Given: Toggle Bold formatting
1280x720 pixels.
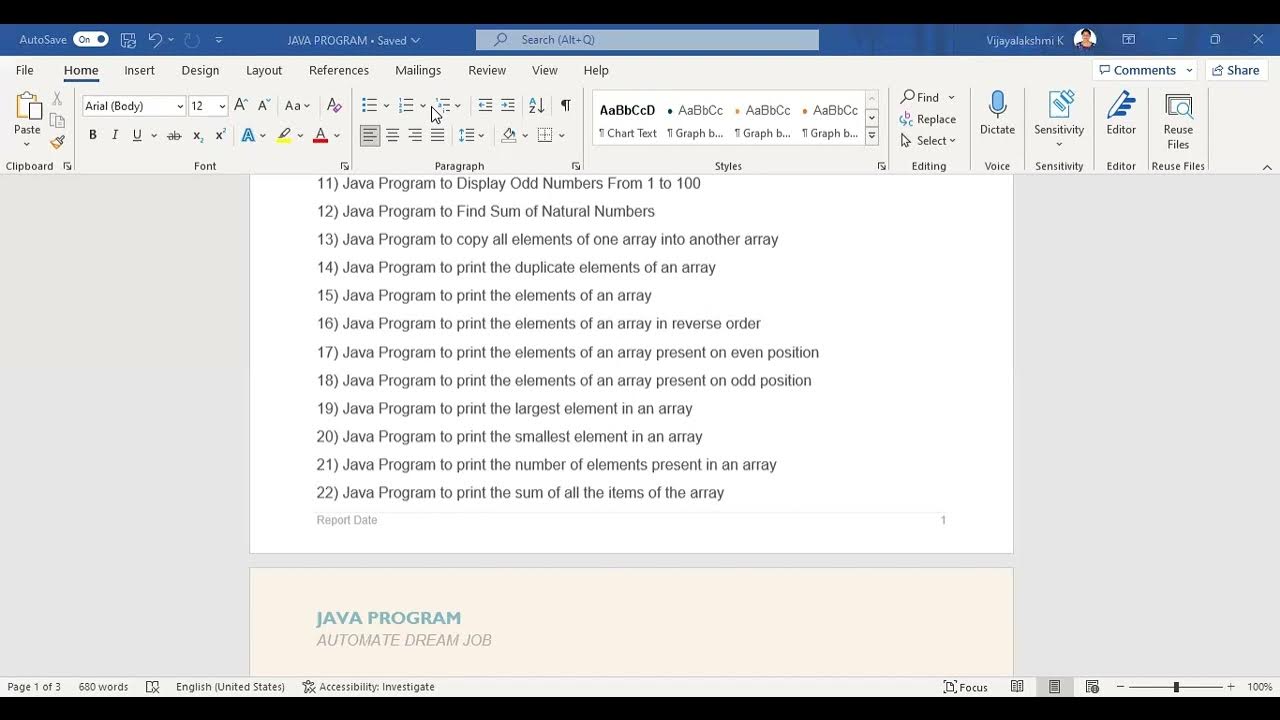Looking at the screenshot, I should click(92, 135).
